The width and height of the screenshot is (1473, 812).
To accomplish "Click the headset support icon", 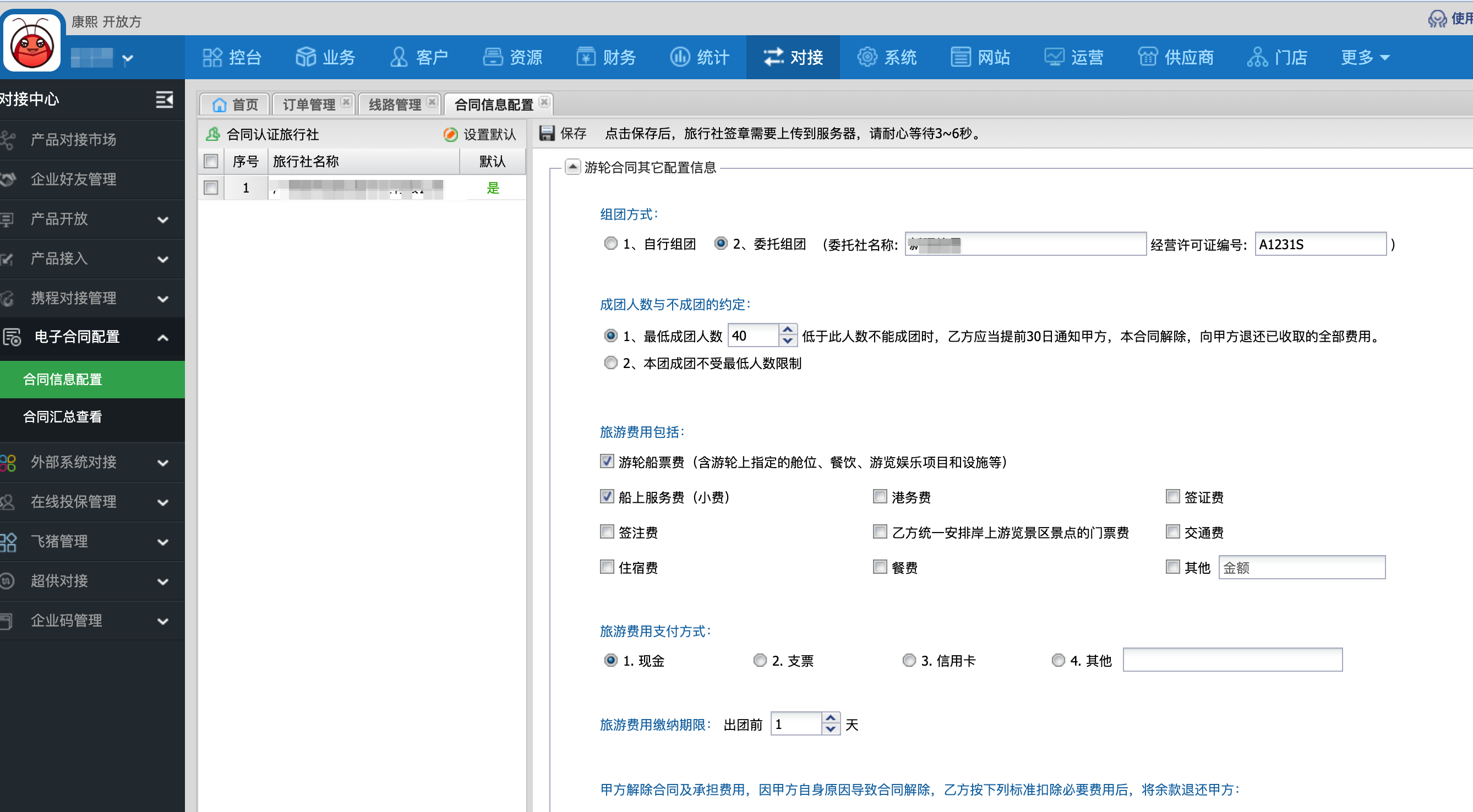I will (1437, 19).
